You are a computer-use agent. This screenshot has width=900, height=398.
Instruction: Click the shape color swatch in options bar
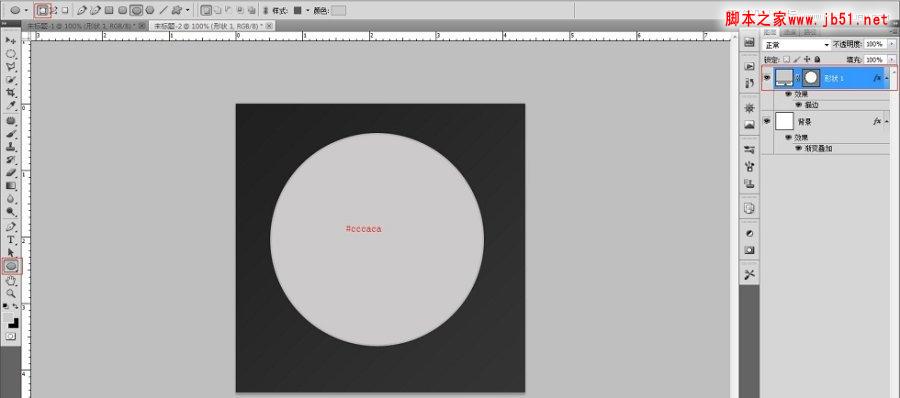click(x=339, y=10)
